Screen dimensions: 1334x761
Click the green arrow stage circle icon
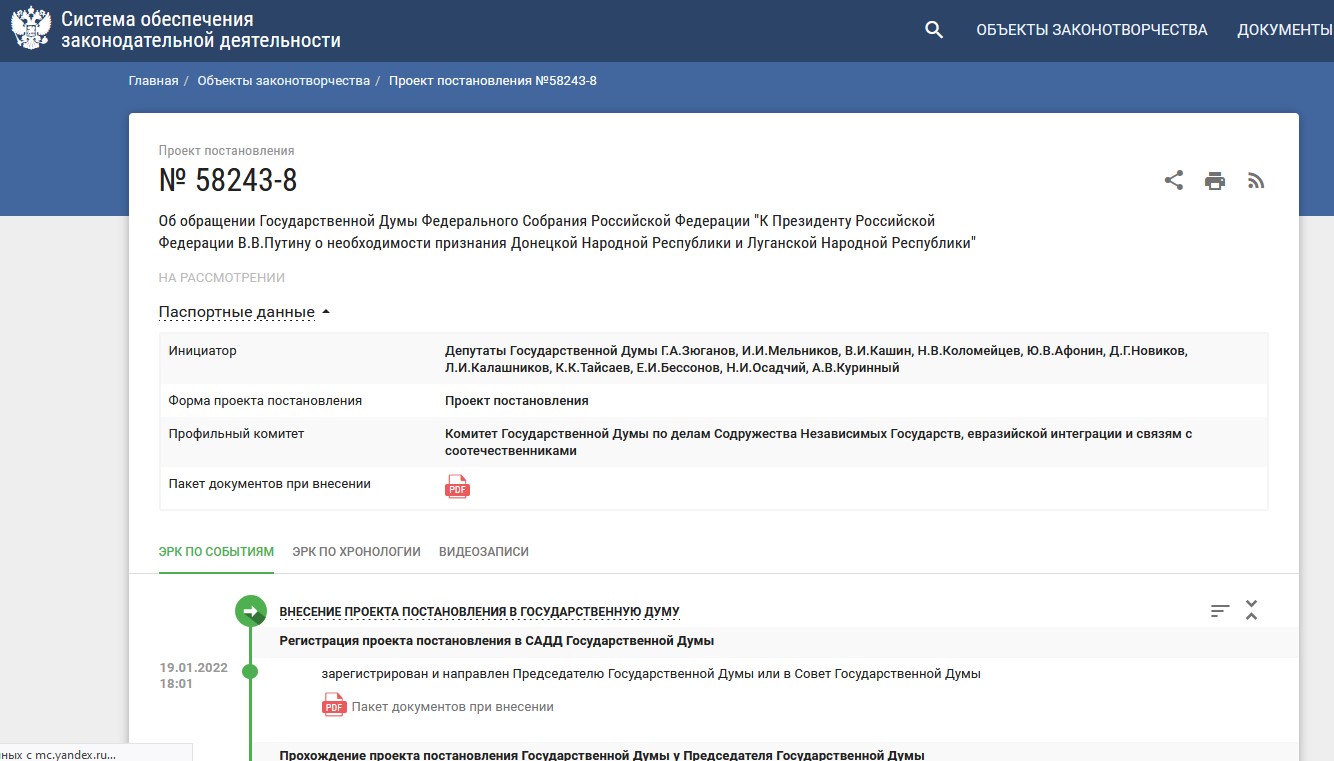coord(251,611)
